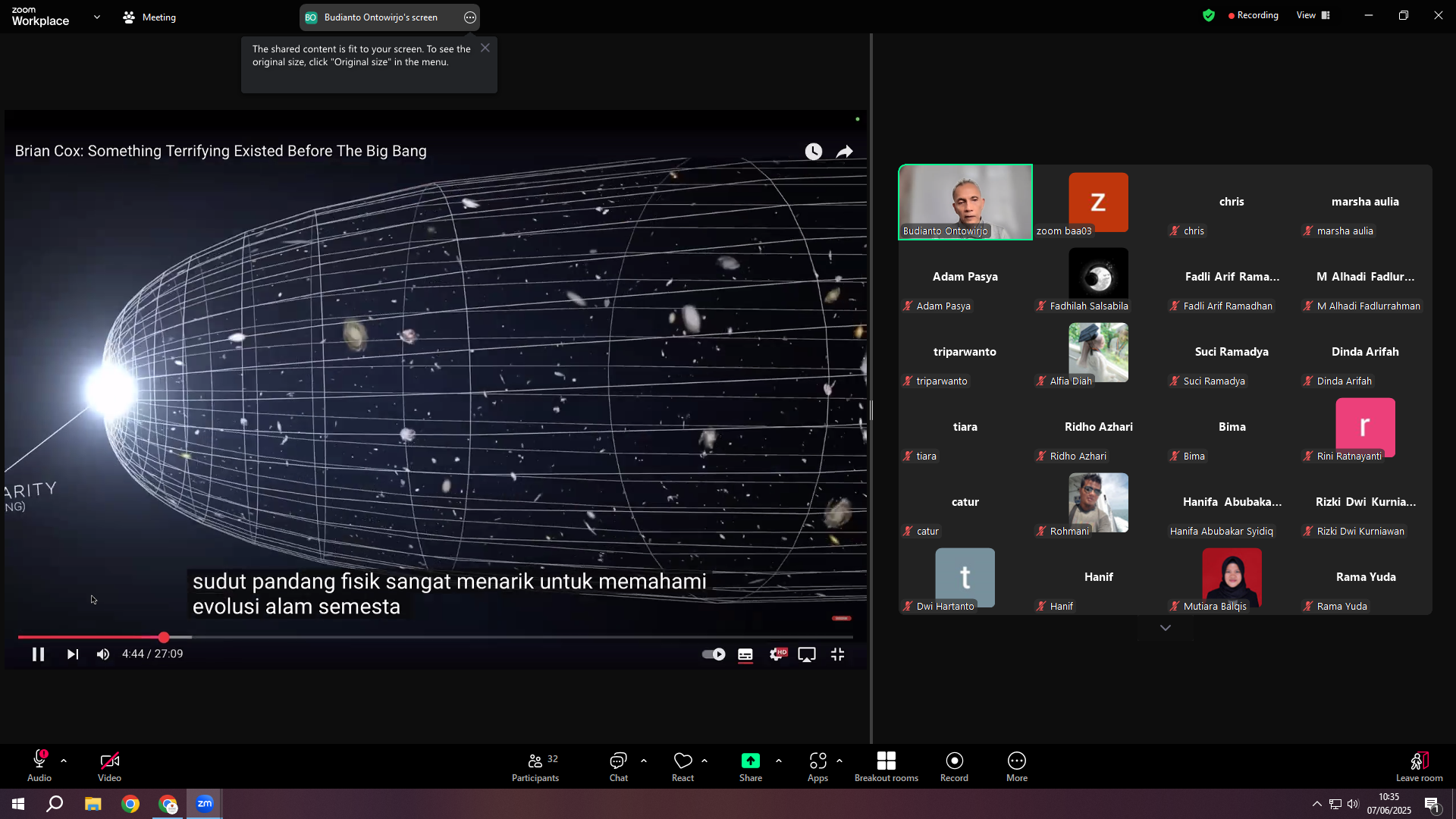Click the cast to TV icon

coord(807,654)
